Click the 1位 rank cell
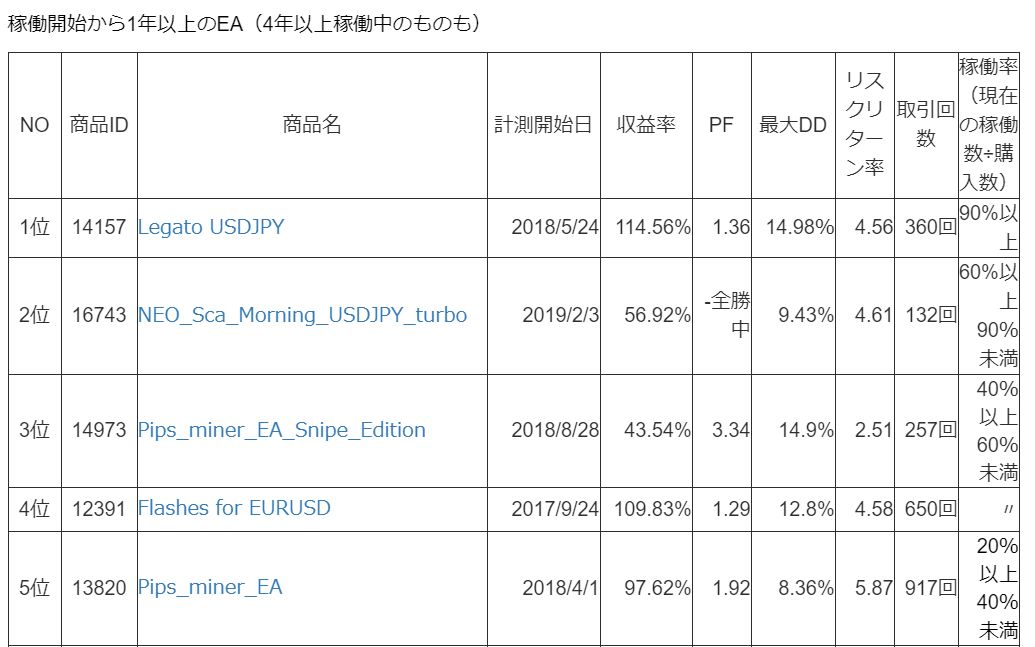The width and height of the screenshot is (1035, 647). 35,227
